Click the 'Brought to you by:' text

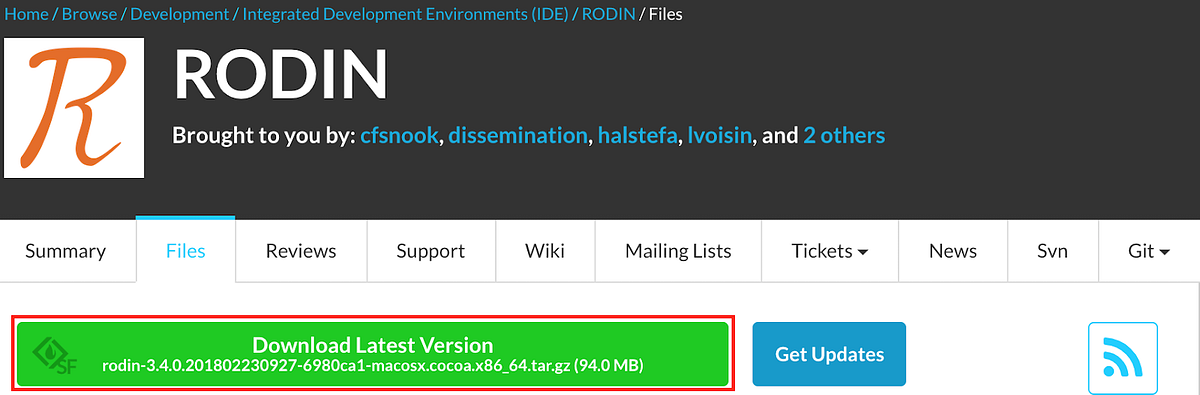point(264,136)
